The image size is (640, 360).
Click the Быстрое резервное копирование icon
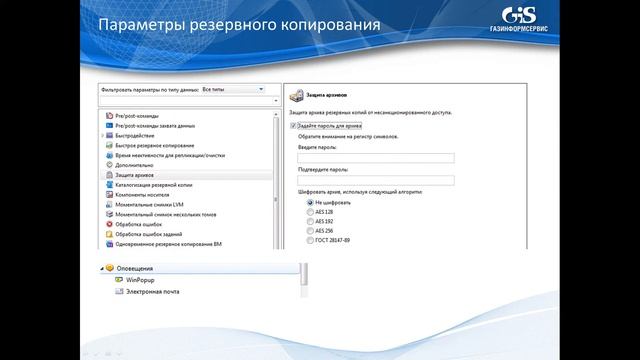click(109, 145)
